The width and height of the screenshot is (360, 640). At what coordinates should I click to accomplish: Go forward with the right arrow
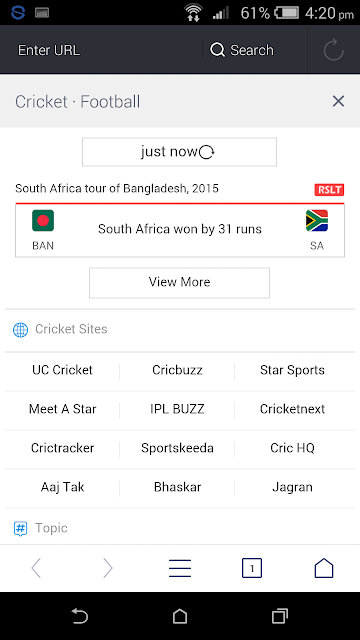108,568
